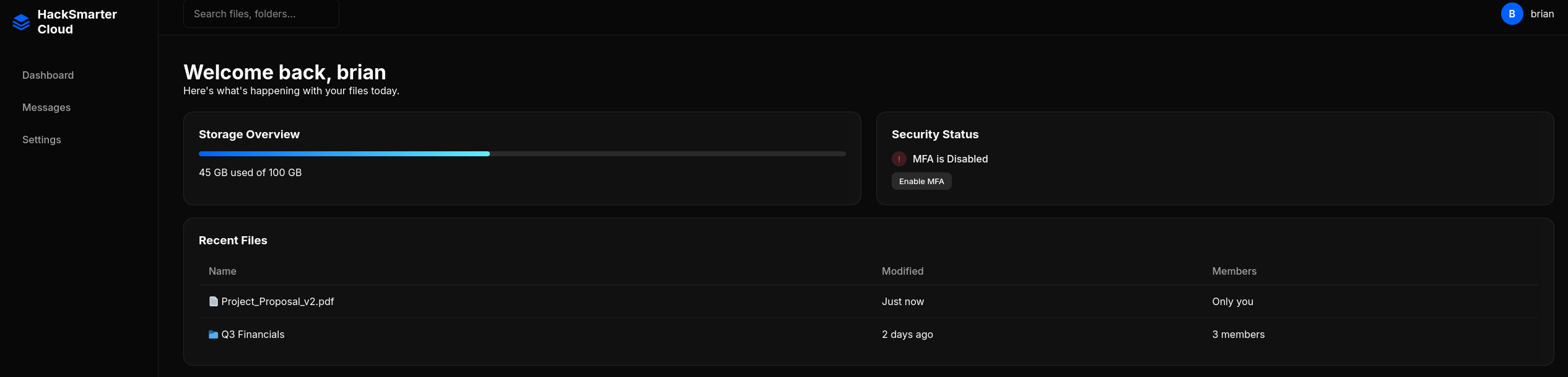This screenshot has height=377, width=1568.
Task: Open Settings from the sidebar
Action: pos(41,140)
